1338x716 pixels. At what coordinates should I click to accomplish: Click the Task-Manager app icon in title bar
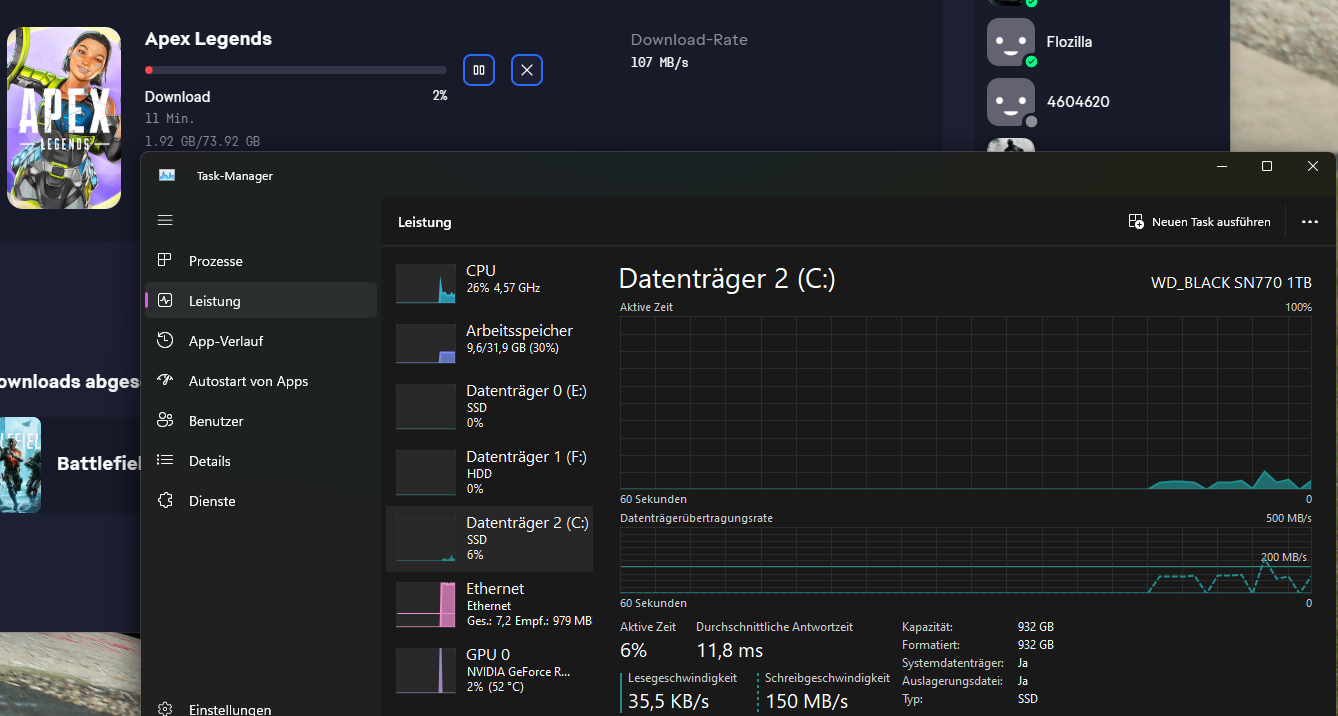pos(167,175)
